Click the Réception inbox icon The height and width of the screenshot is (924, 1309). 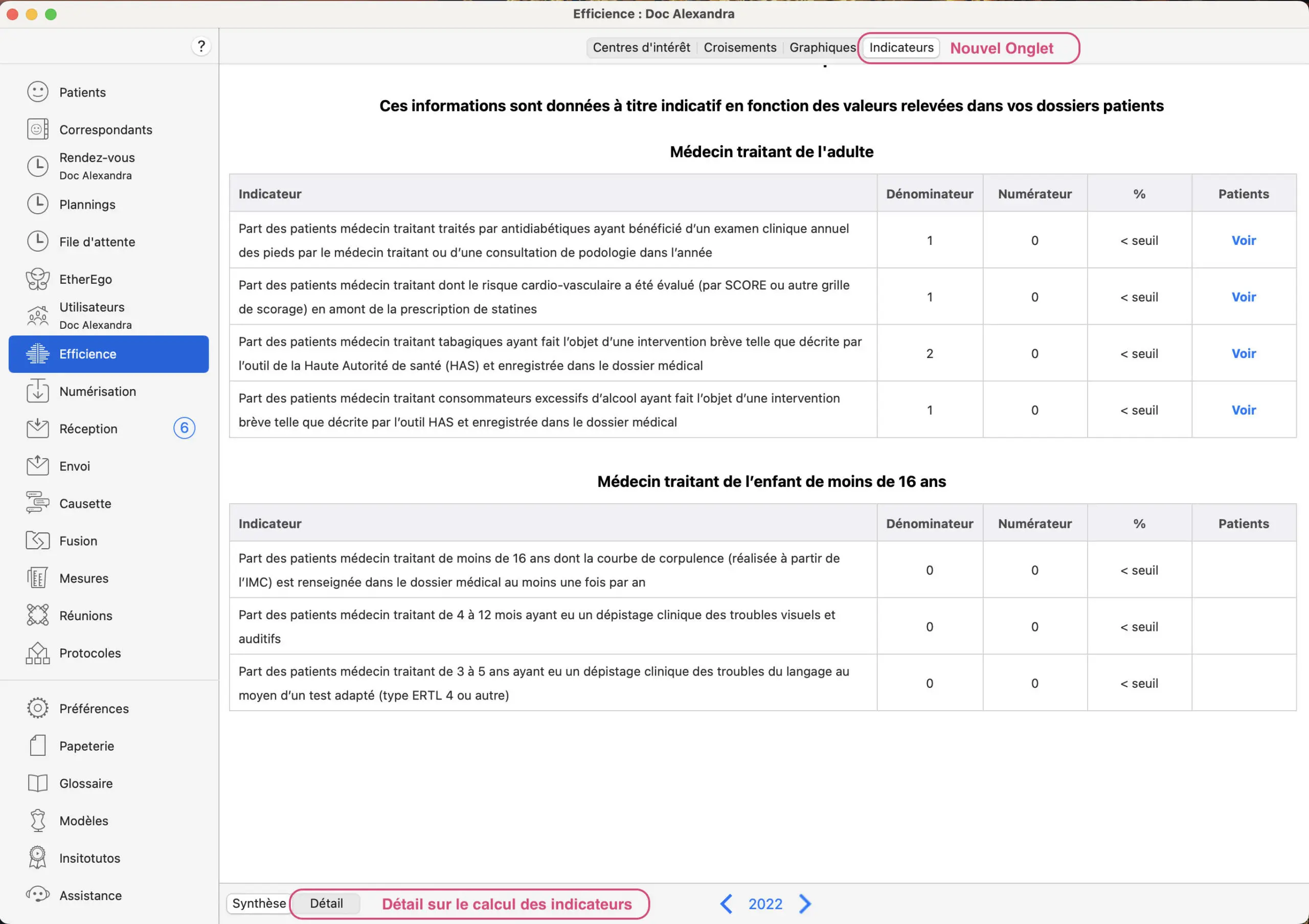(38, 429)
